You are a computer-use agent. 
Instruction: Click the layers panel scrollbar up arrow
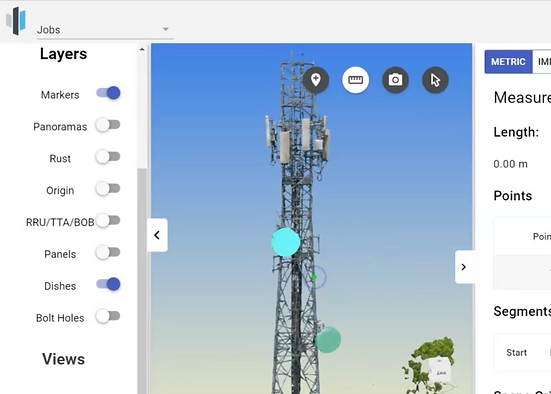click(142, 50)
